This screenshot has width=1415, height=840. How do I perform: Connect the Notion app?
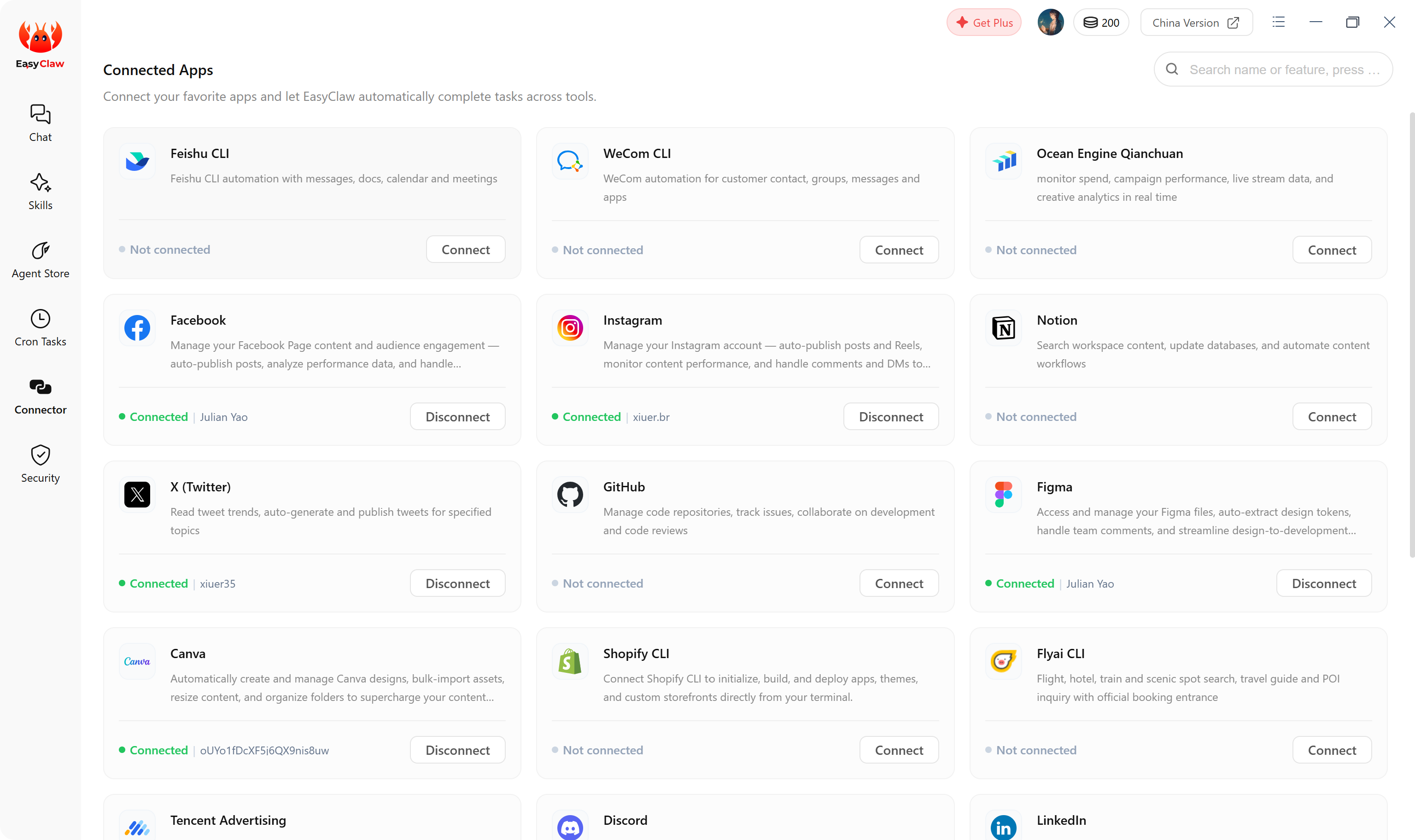[x=1332, y=417]
